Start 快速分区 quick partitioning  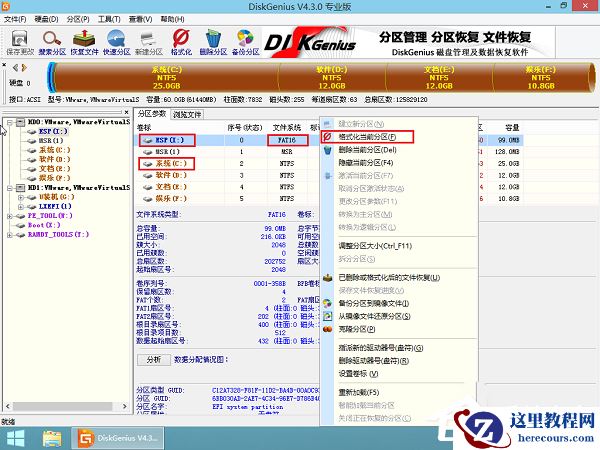[x=116, y=42]
